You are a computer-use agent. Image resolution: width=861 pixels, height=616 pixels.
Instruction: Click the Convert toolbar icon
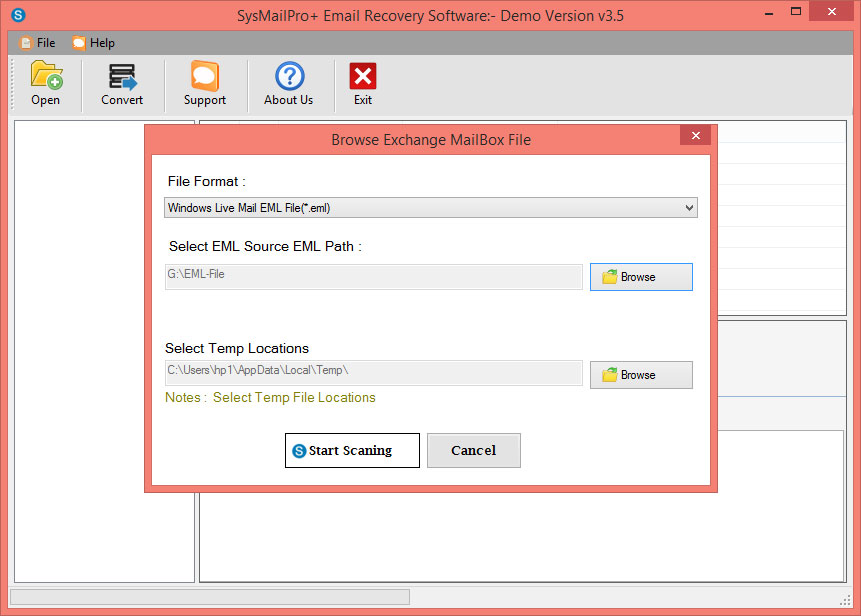point(122,76)
